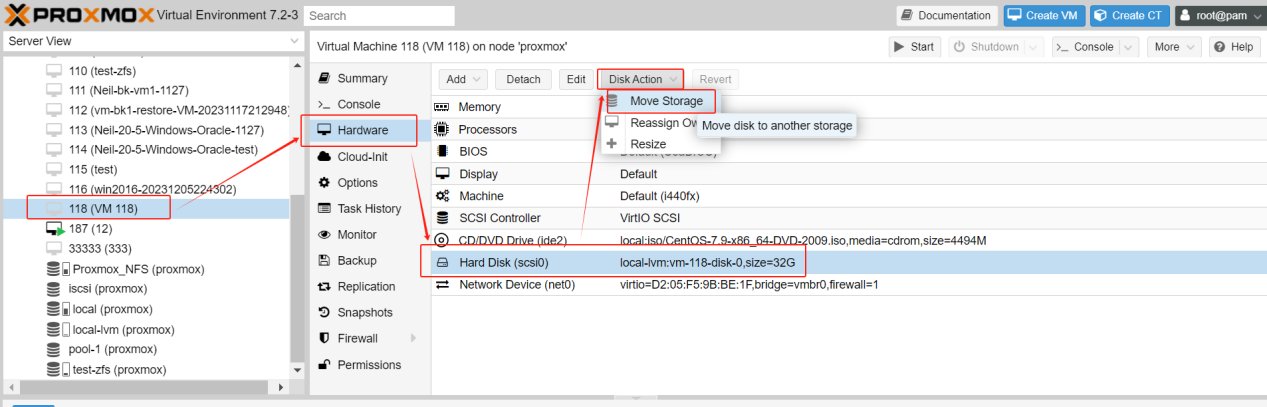1267x407 pixels.
Task: Click test-zfs (proxmox) storage icon
Action: [58, 369]
